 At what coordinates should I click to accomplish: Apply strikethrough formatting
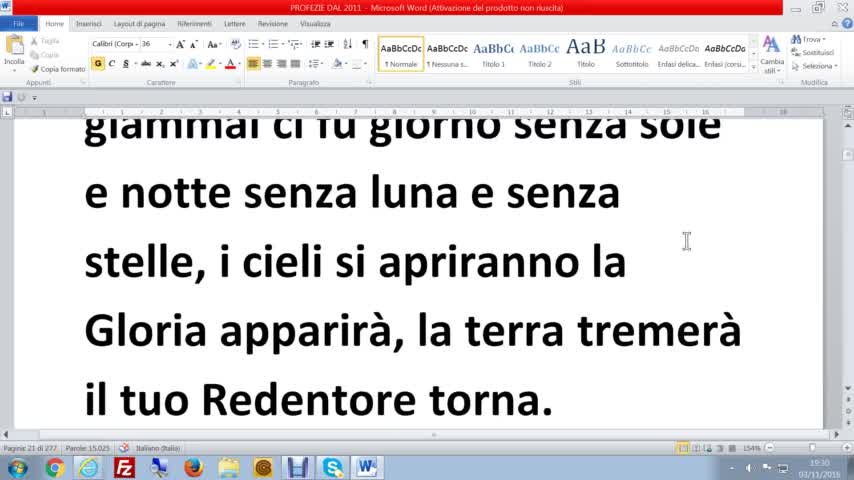click(145, 64)
